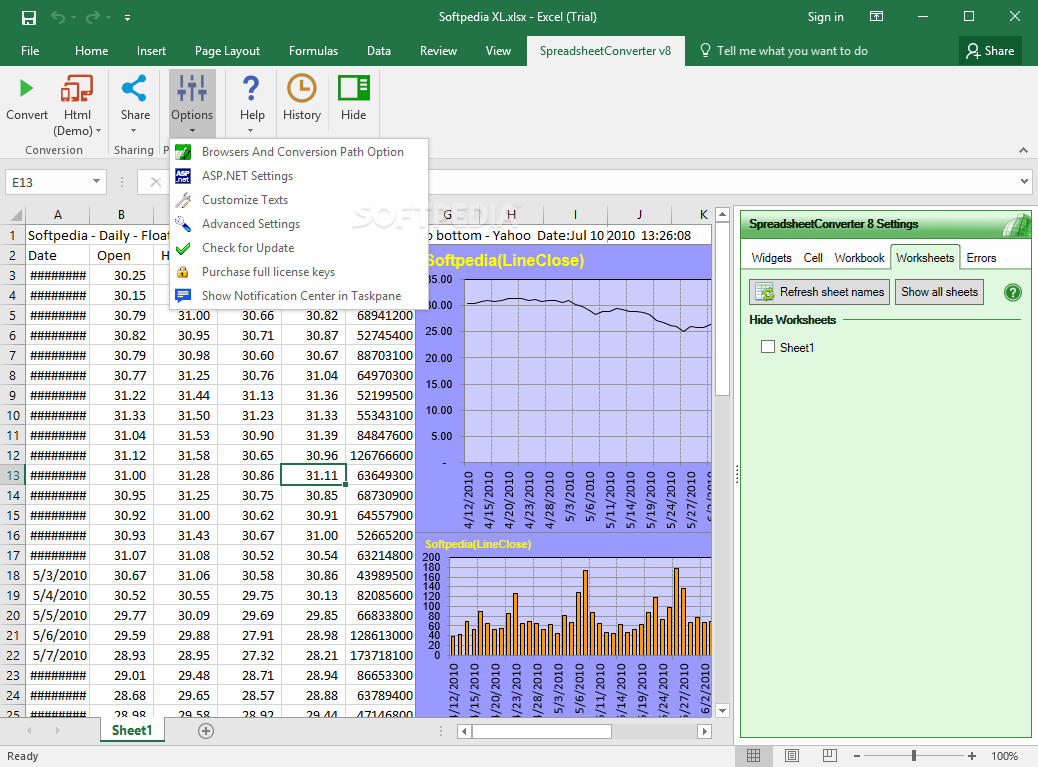Select column B header

pyautogui.click(x=121, y=214)
